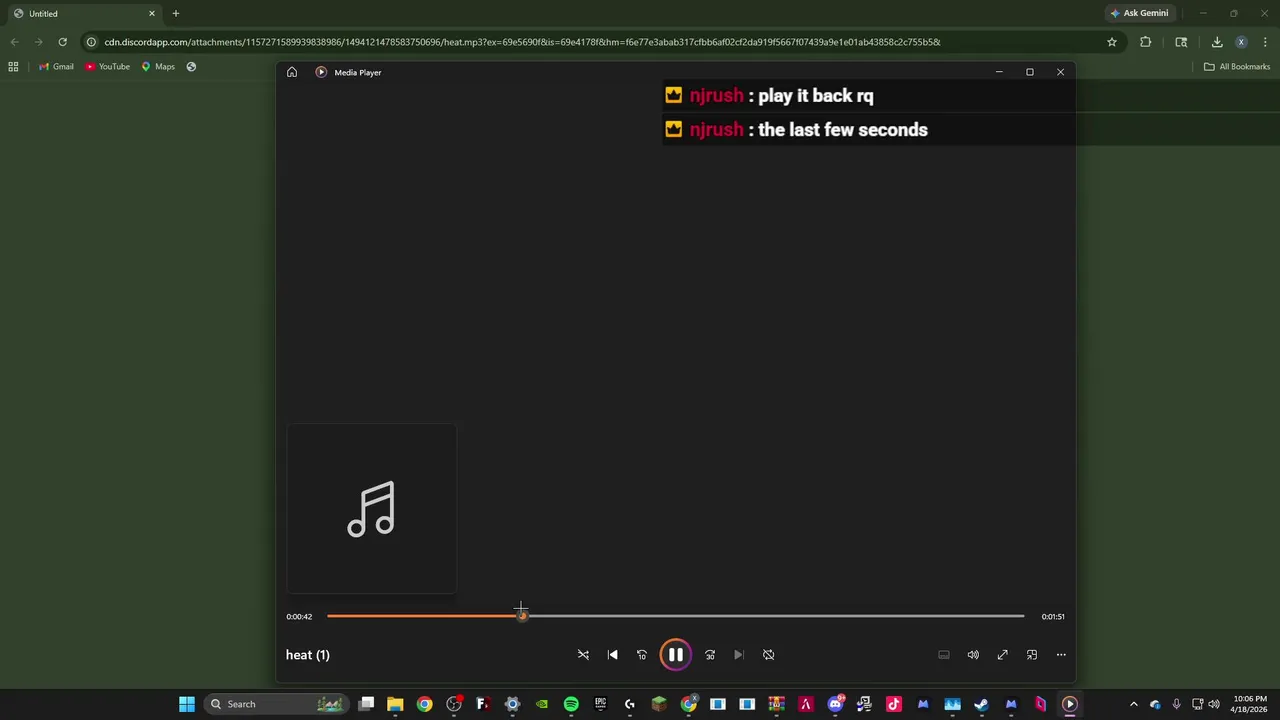The width and height of the screenshot is (1280, 720).
Task: Click the microphone tray icon
Action: coord(1176,704)
